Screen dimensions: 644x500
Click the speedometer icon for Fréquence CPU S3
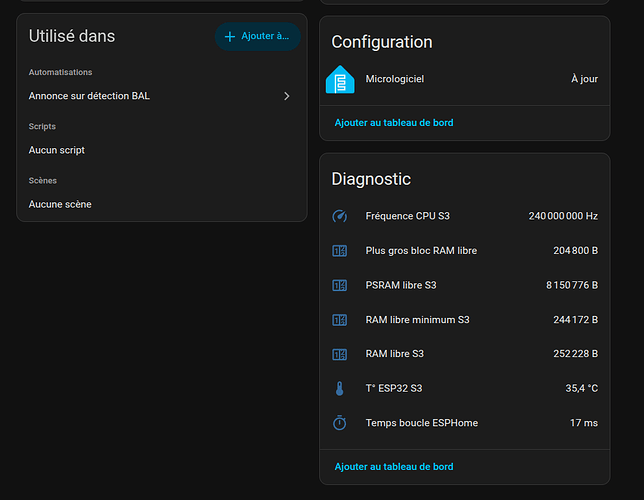click(340, 216)
